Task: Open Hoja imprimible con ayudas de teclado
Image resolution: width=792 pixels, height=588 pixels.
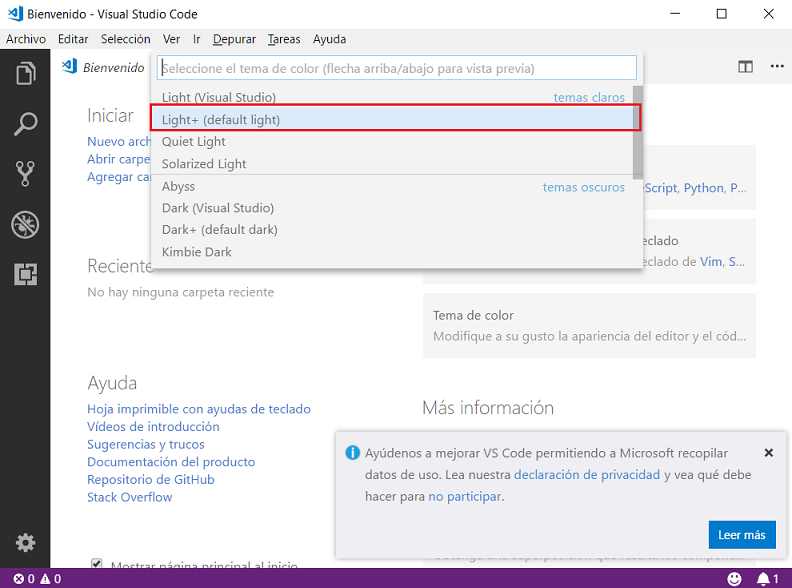Action: pos(199,409)
